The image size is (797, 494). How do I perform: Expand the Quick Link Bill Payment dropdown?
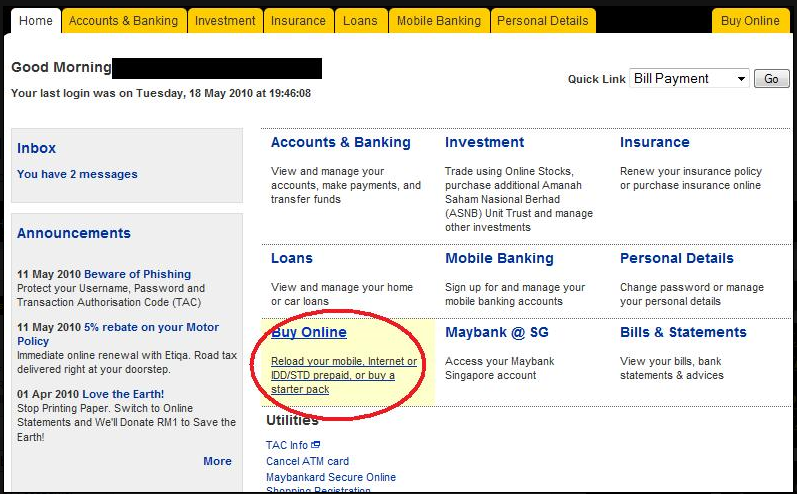[x=689, y=78]
